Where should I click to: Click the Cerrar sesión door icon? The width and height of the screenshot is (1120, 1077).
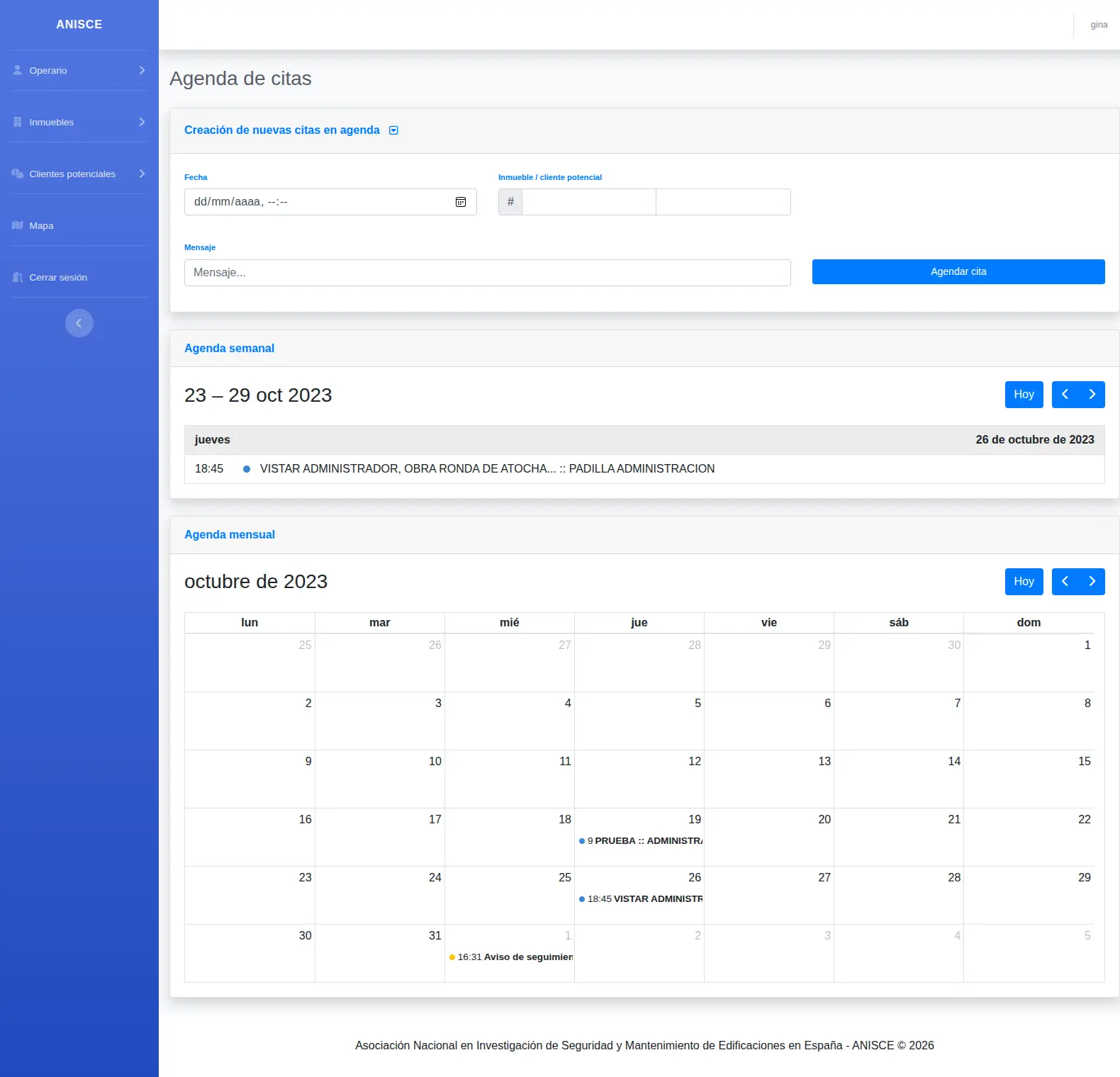coord(18,277)
